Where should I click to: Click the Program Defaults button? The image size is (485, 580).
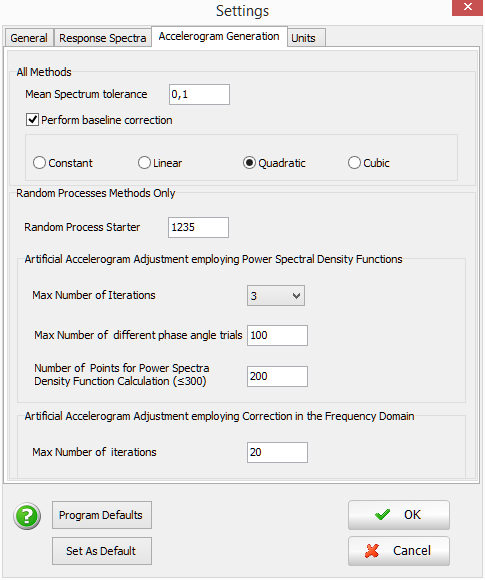(x=102, y=515)
